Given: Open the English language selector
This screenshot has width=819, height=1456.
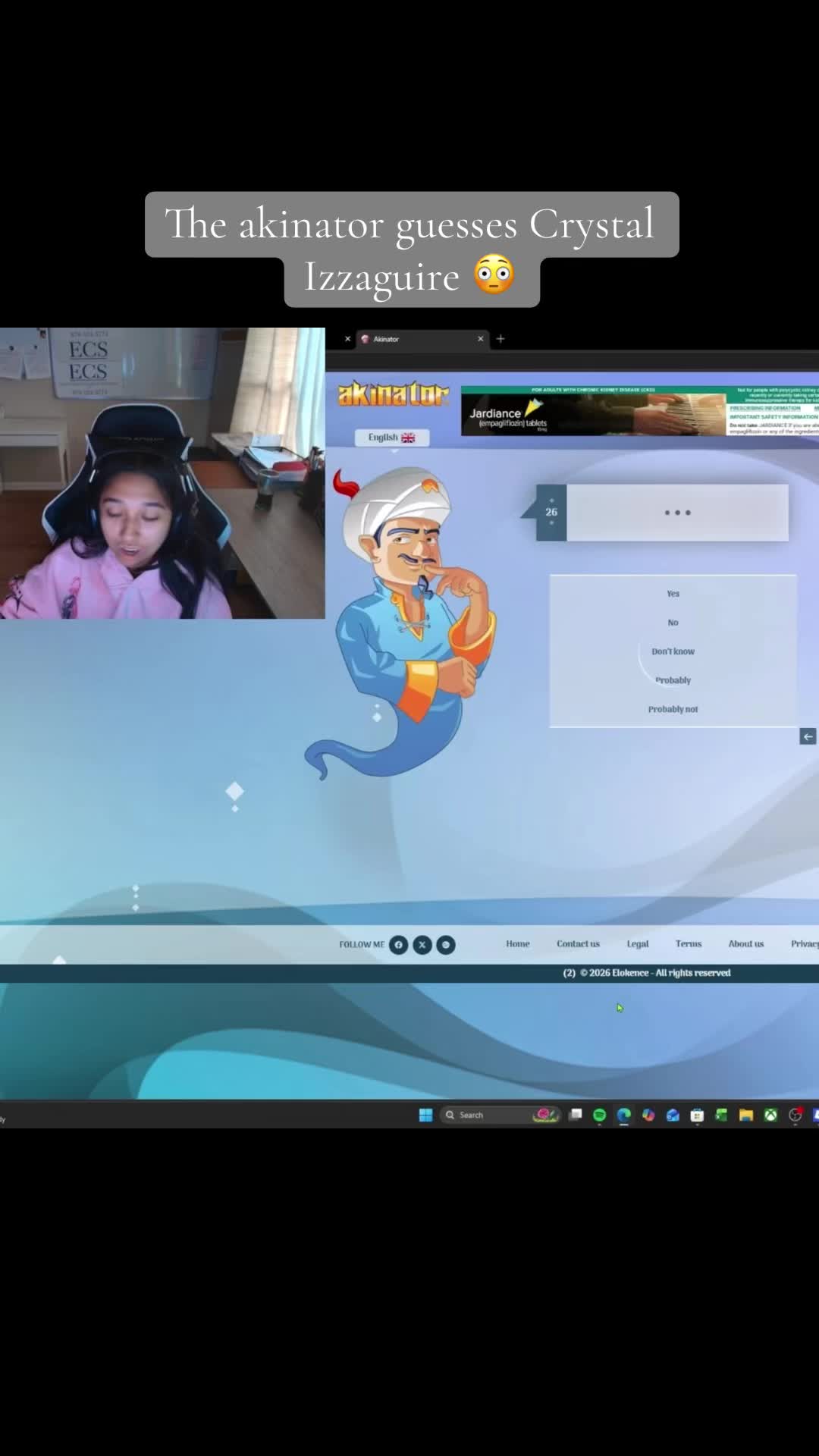Looking at the screenshot, I should click(x=392, y=438).
